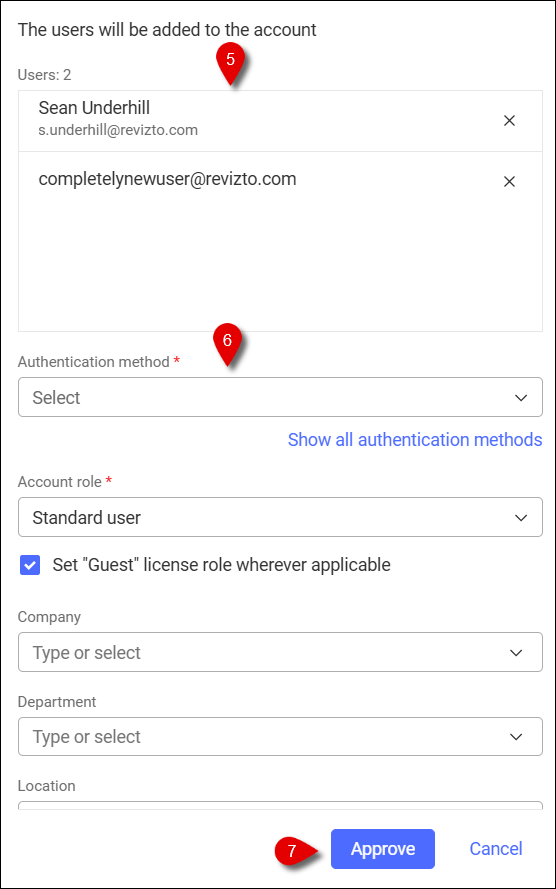Screen dimensions: 556x889
Task: Click the red step 6 marker
Action: [x=227, y=344]
